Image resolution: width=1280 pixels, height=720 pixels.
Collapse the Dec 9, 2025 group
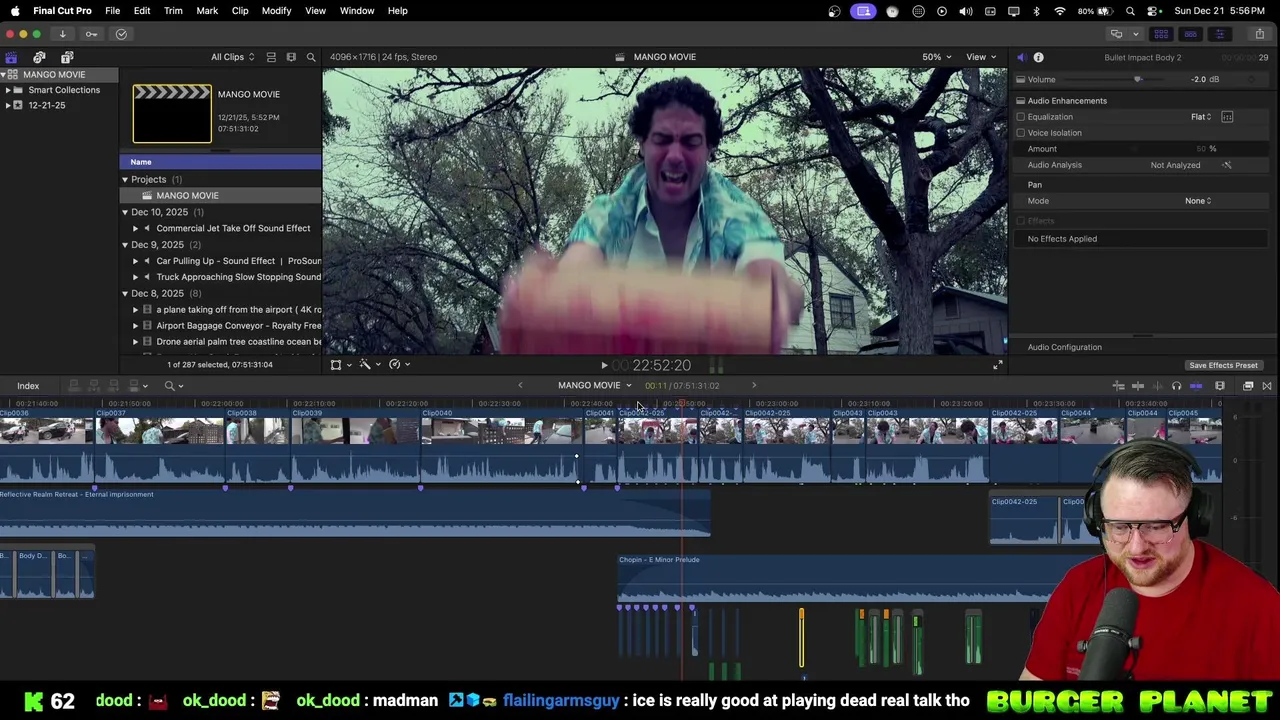point(125,245)
